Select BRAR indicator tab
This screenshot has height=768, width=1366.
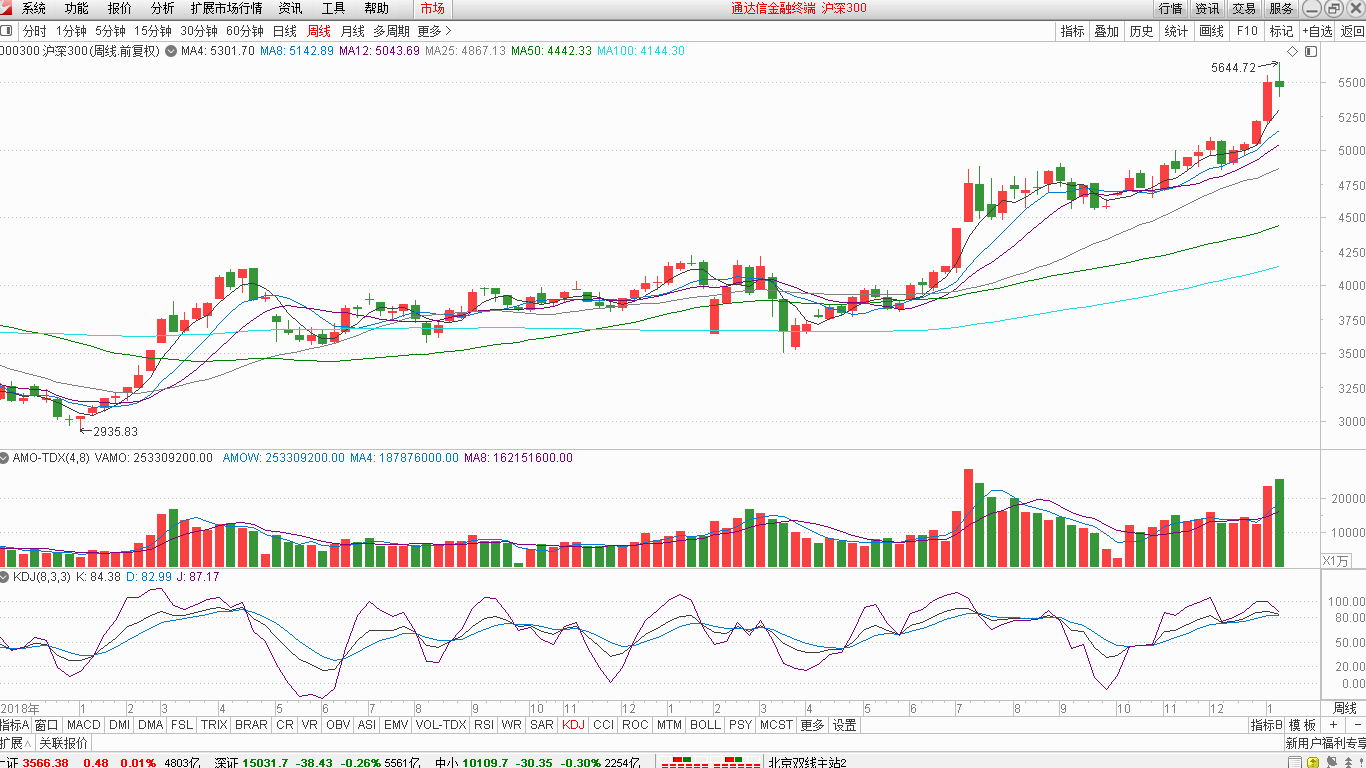pyautogui.click(x=251, y=725)
